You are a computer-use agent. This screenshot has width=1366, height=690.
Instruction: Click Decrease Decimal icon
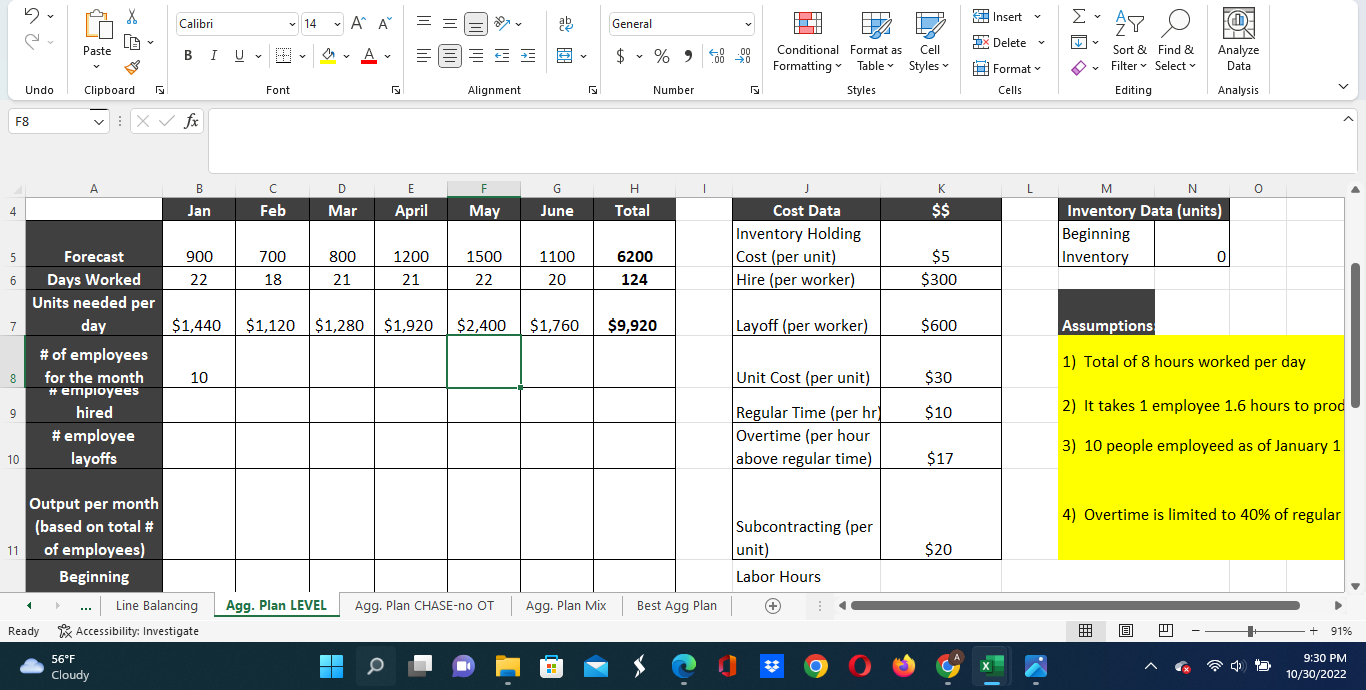(743, 55)
